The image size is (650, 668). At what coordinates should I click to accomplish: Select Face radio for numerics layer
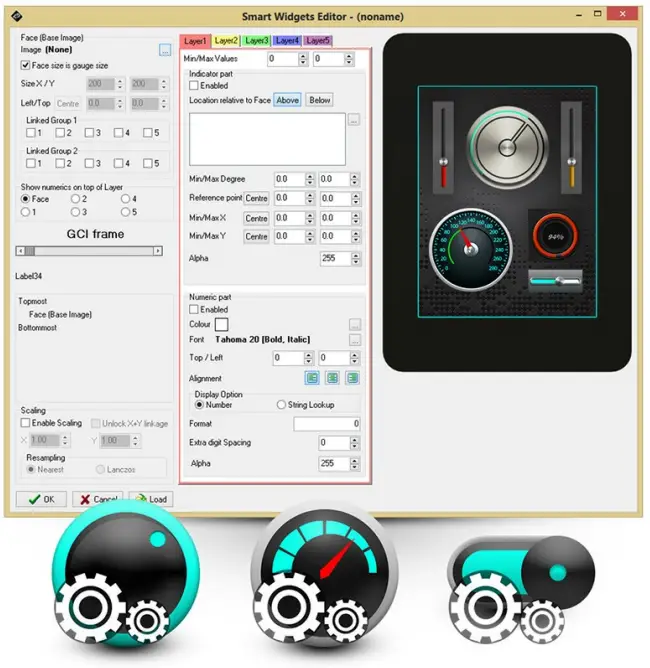[25, 199]
